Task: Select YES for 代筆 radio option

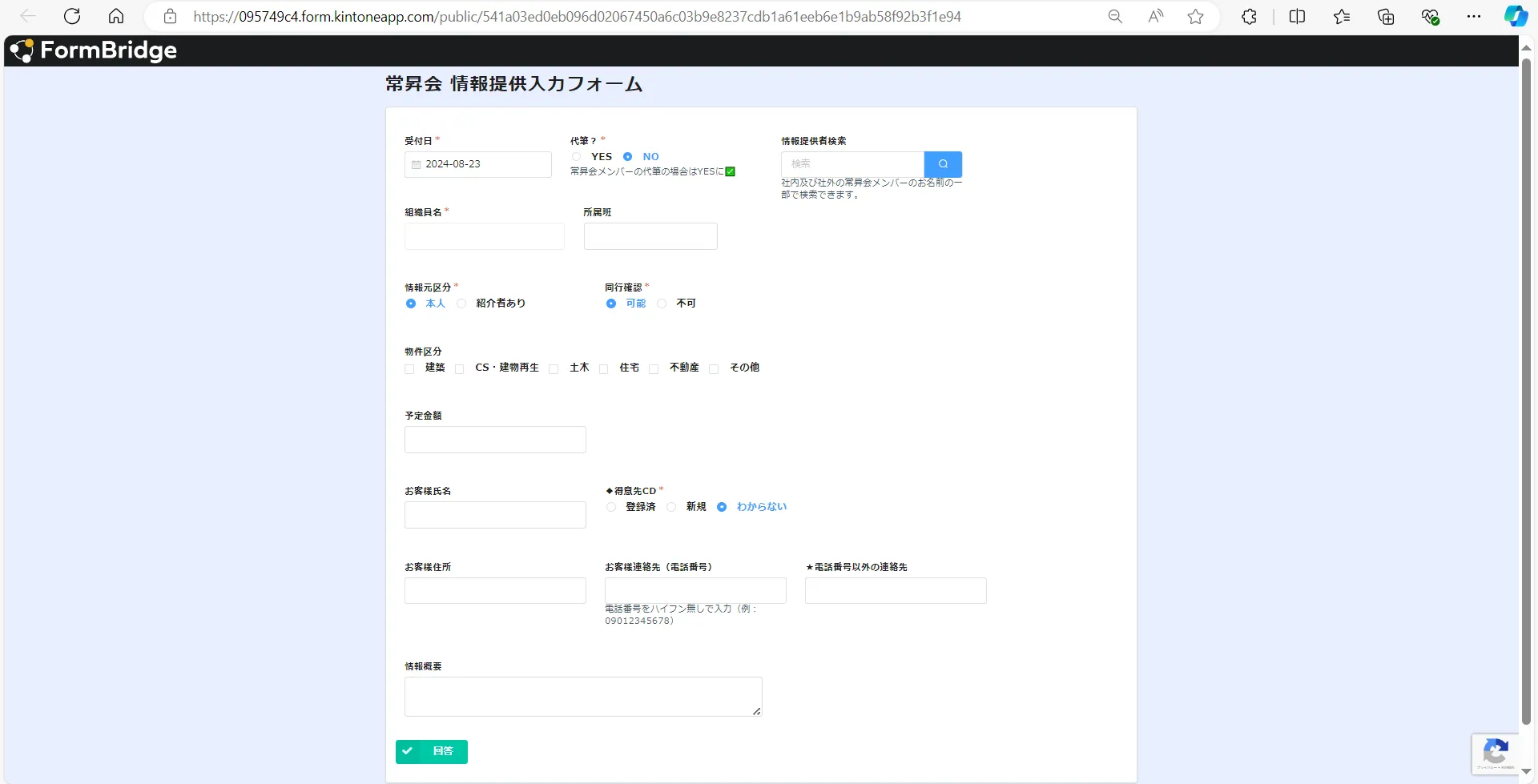Action: coord(577,157)
